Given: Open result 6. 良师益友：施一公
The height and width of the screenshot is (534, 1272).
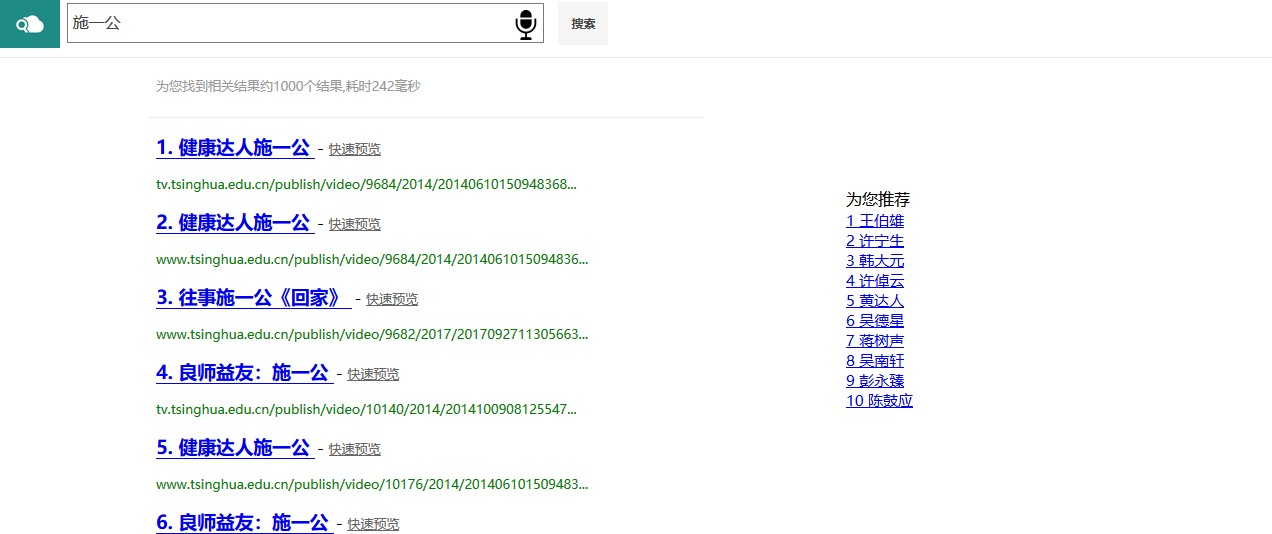Looking at the screenshot, I should 244,523.
